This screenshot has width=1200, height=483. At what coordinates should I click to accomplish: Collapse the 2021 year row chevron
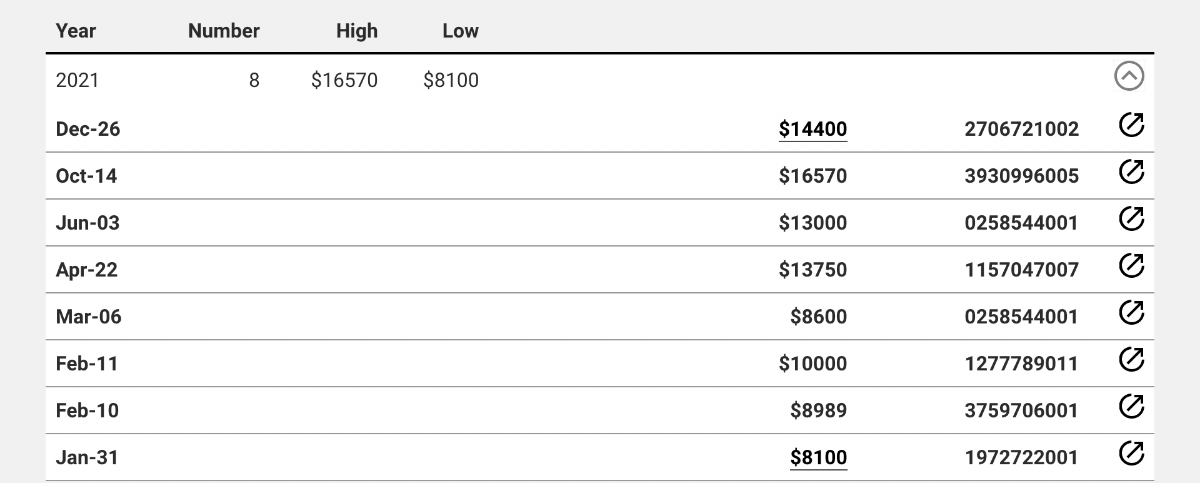click(1129, 77)
